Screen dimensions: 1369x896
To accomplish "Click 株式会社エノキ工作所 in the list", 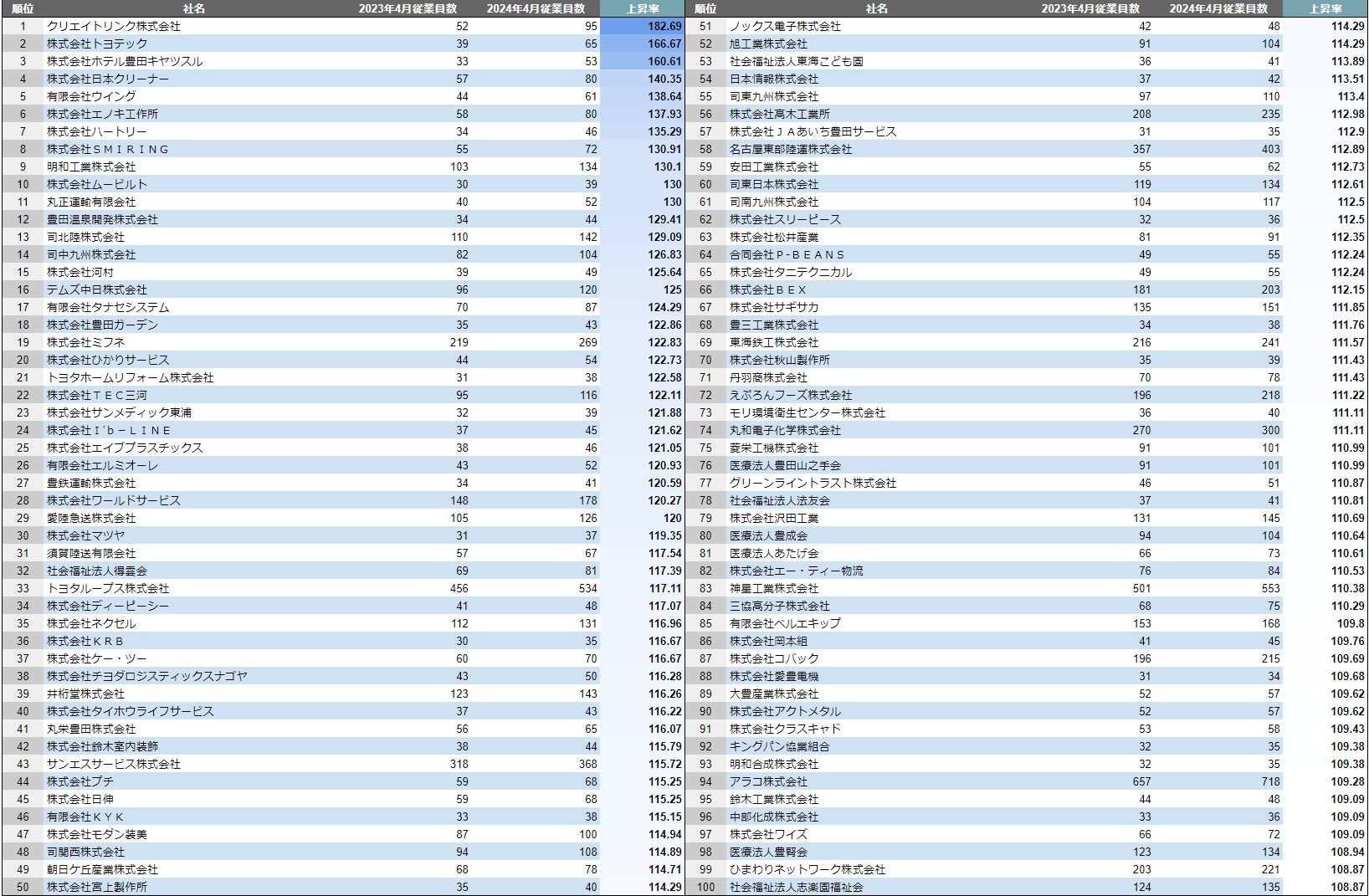I will (102, 114).
